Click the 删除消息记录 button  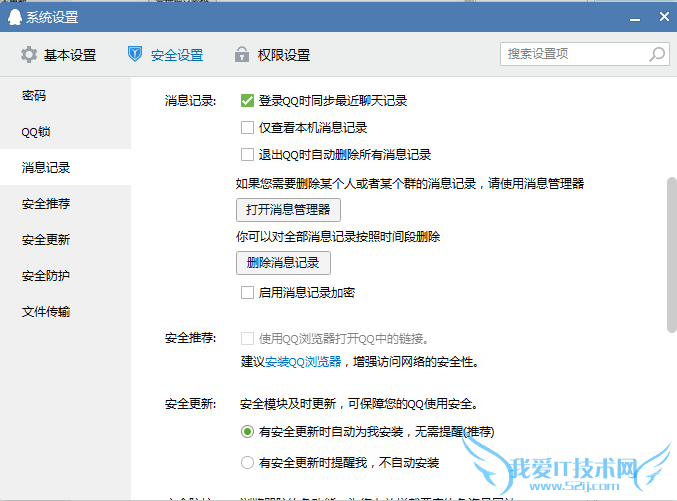(283, 263)
